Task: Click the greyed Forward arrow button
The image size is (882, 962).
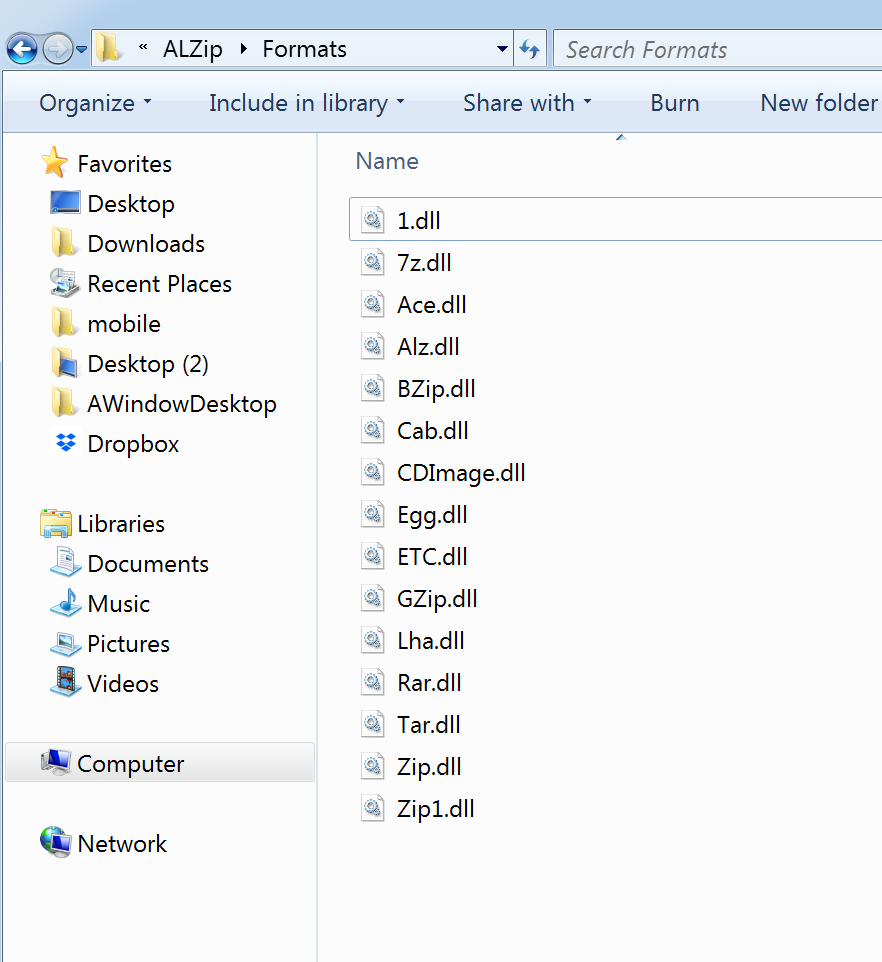Action: (58, 49)
